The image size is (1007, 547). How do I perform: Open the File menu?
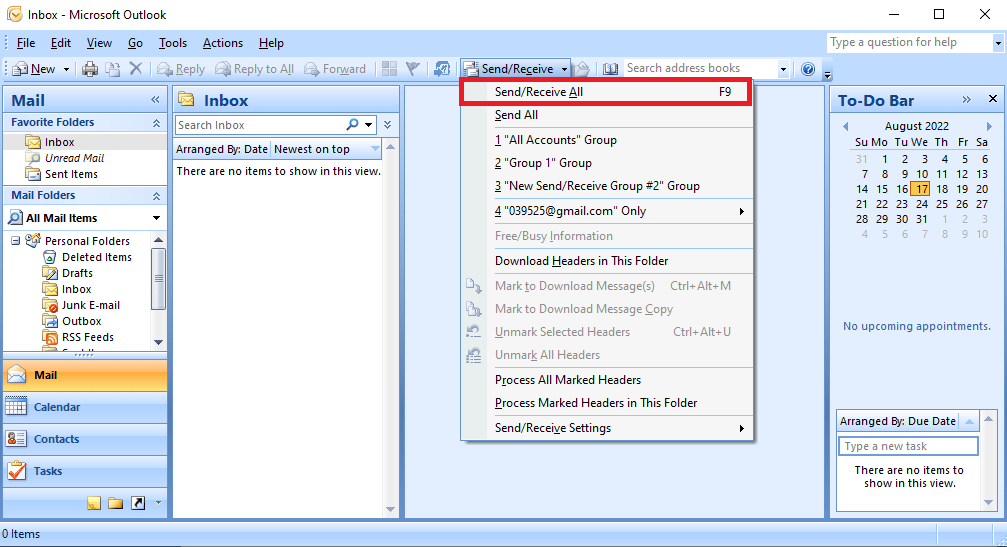click(26, 43)
